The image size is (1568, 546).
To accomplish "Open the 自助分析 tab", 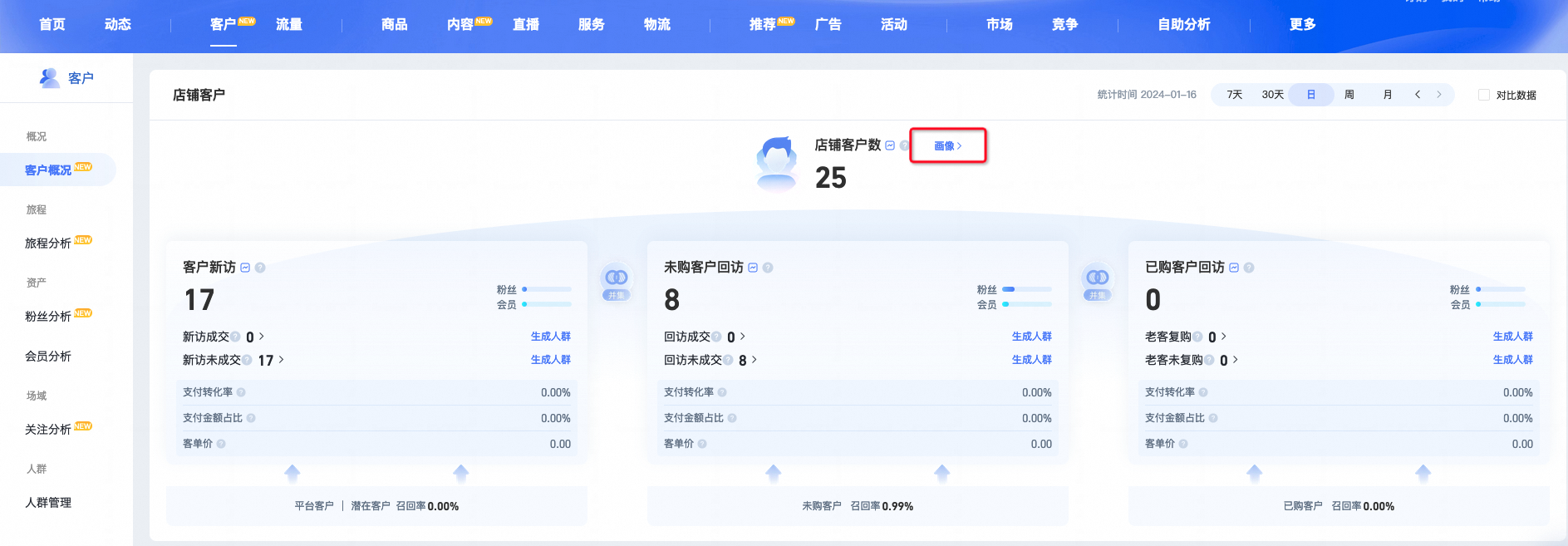I will pos(1184,25).
